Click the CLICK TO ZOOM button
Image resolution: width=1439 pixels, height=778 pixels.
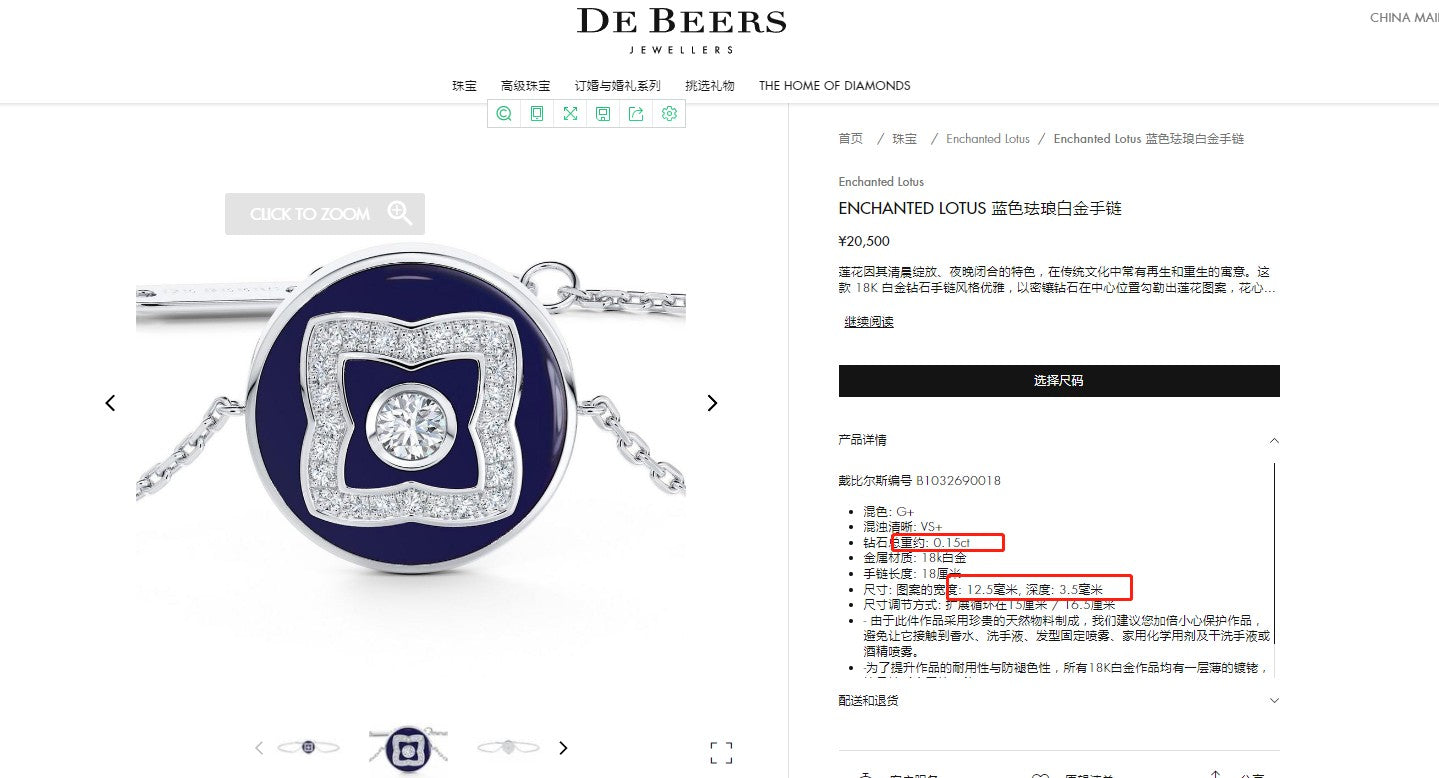[x=325, y=214]
